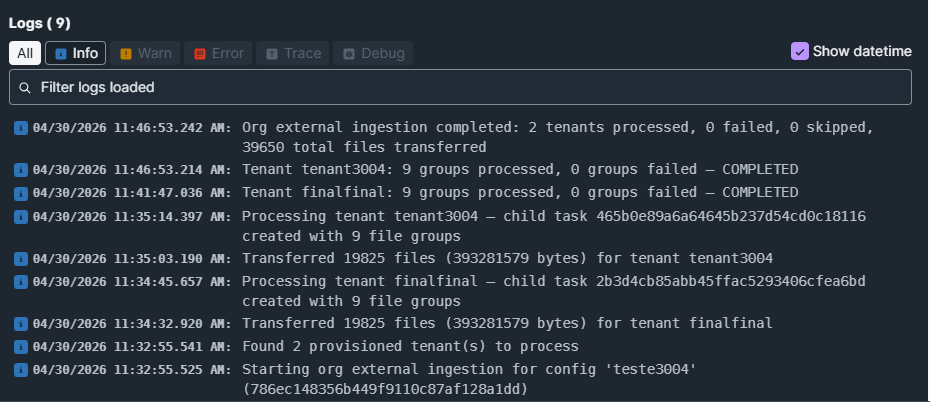Click timestamp 04/30/2026 11:32:55.541 AM
930x402 pixels.
click(x=132, y=347)
